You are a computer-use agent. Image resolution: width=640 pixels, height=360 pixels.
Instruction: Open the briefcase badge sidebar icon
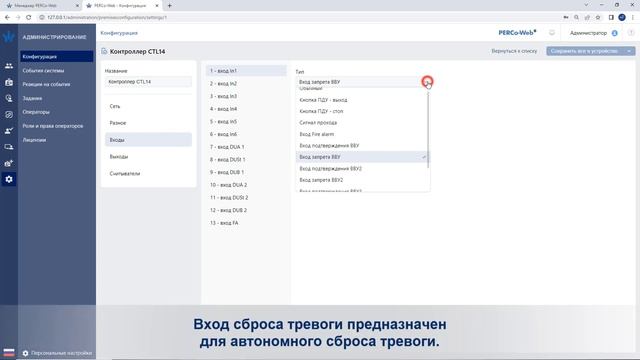[9, 82]
